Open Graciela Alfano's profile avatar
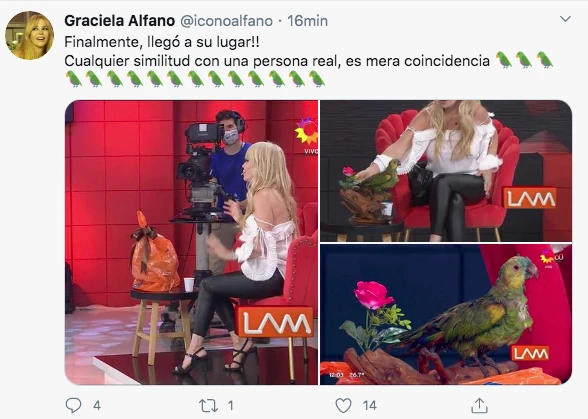 click(30, 35)
